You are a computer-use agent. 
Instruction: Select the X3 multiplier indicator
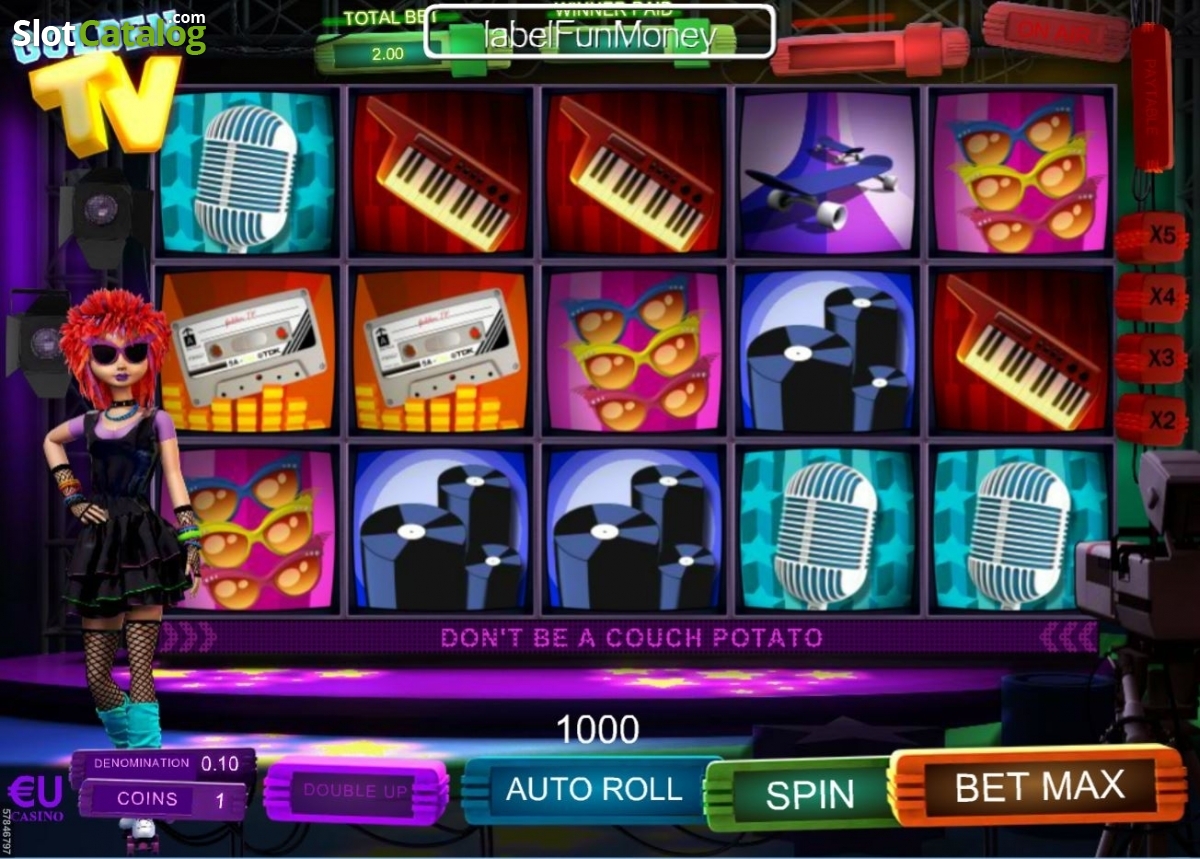[x=1152, y=358]
